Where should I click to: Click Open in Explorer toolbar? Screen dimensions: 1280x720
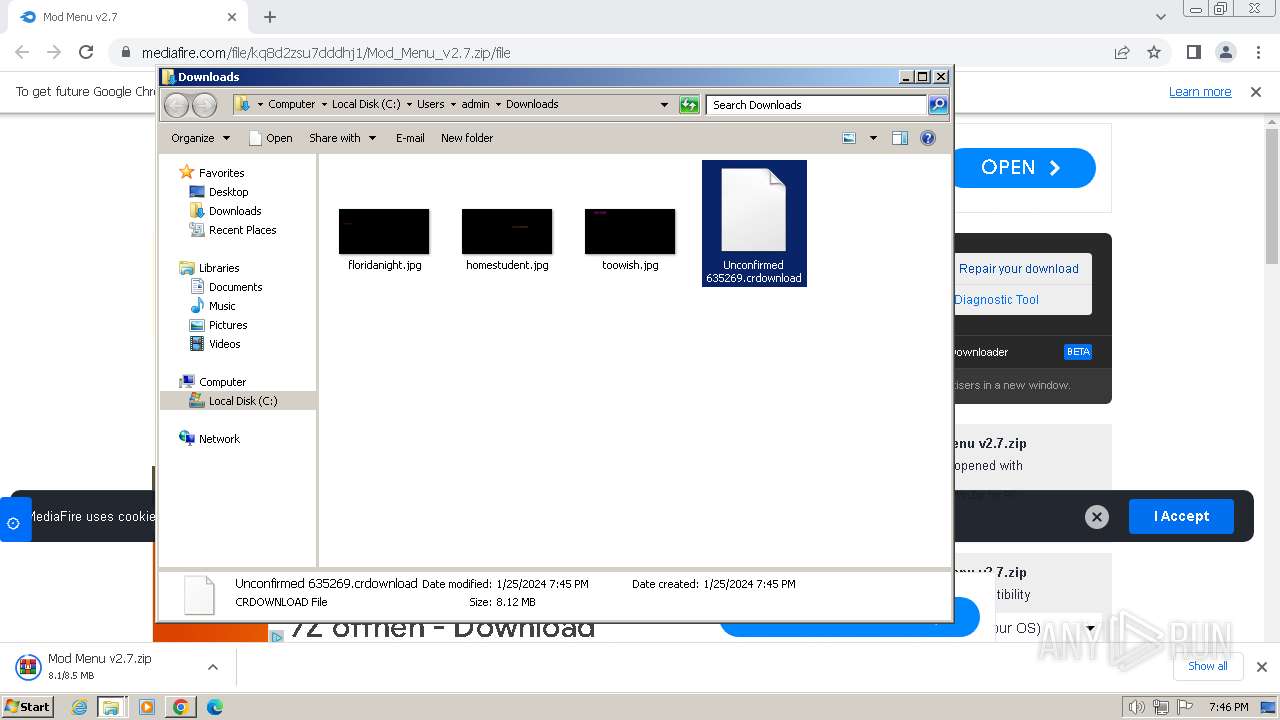pos(270,138)
